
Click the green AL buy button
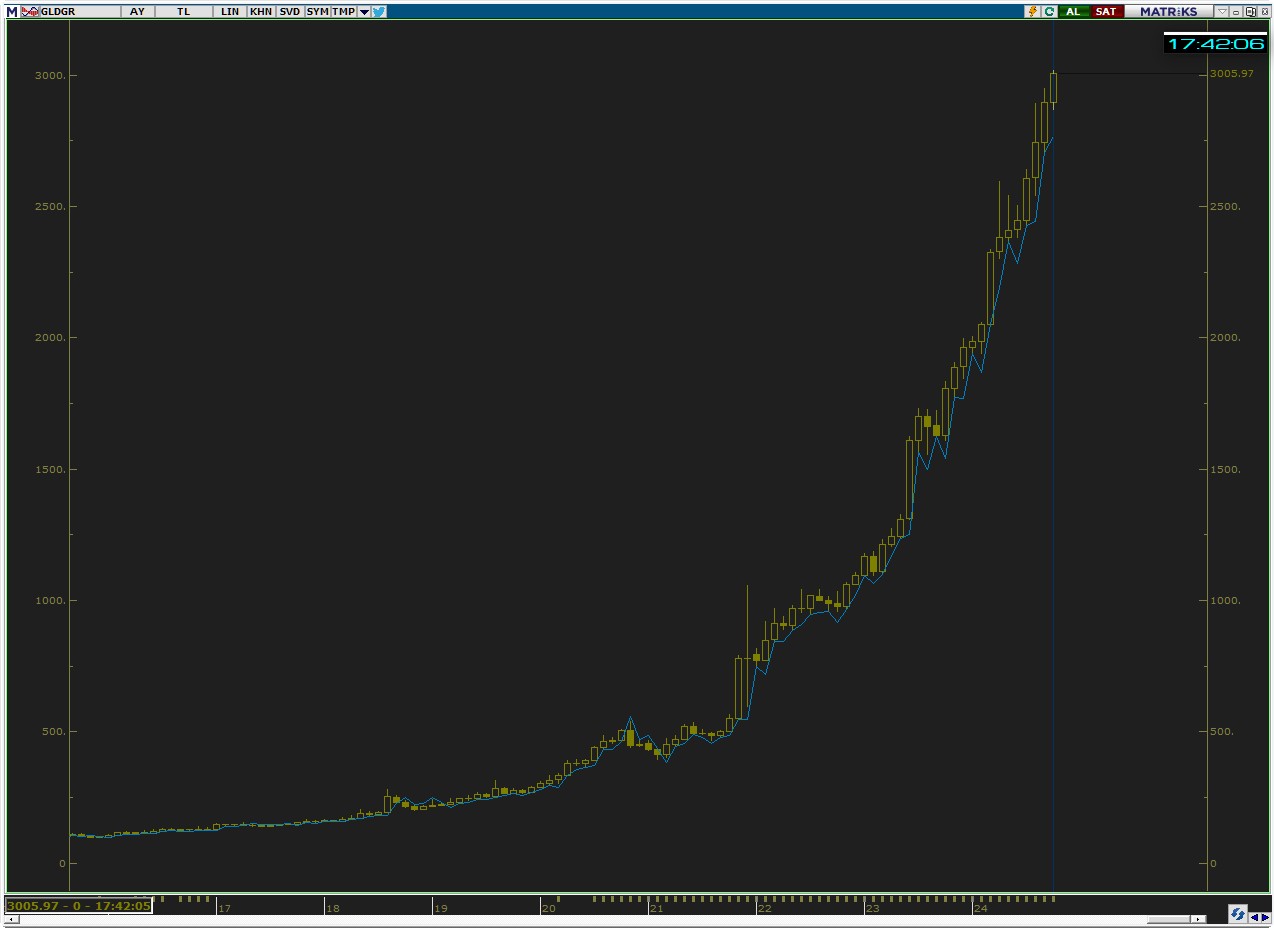click(1073, 11)
